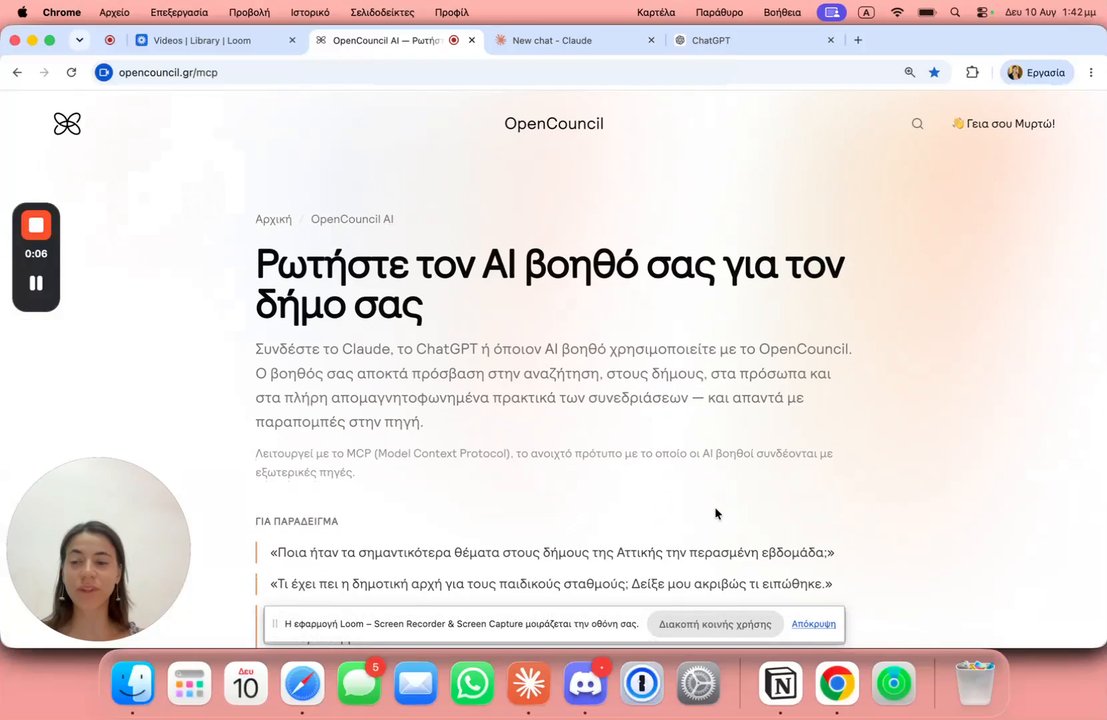
Task: Click Διακοπή κοινής χρήσης button
Action: point(714,624)
